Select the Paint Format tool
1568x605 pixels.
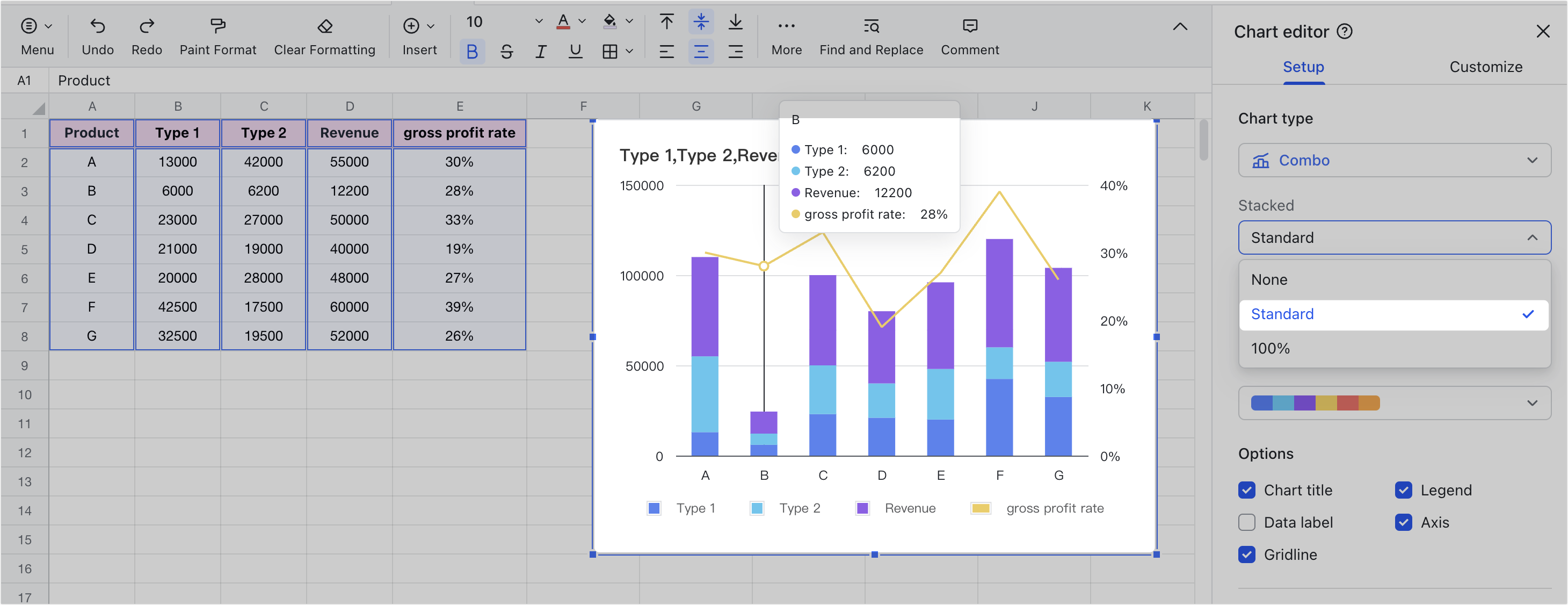coord(217,26)
